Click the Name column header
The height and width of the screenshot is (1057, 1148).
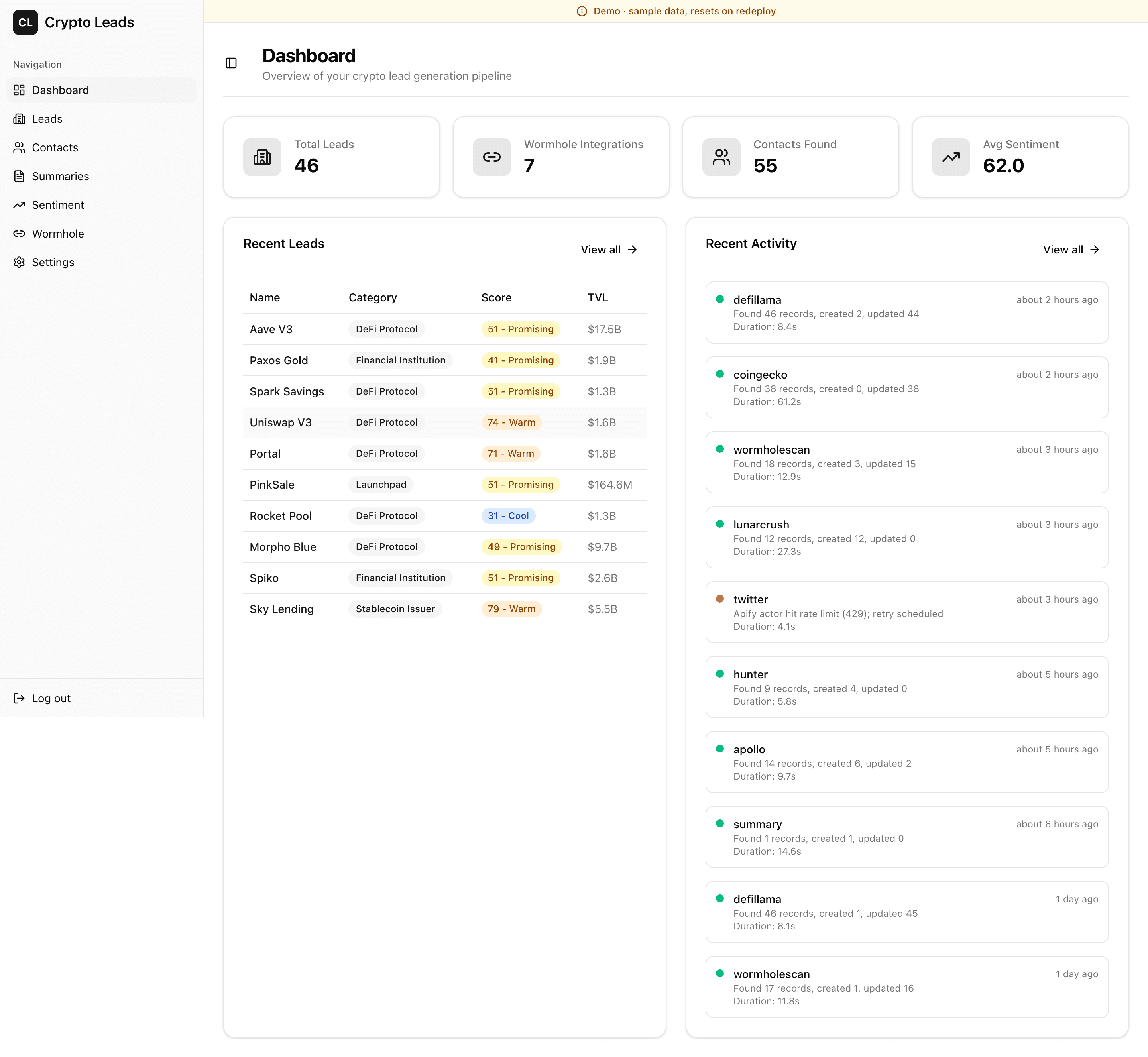point(264,297)
